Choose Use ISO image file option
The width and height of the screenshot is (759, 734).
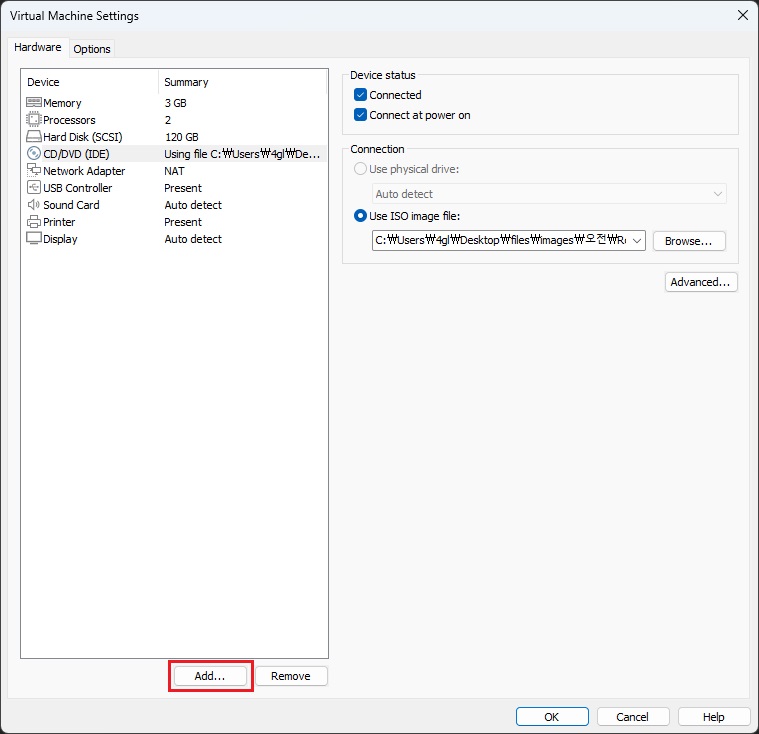pos(360,215)
